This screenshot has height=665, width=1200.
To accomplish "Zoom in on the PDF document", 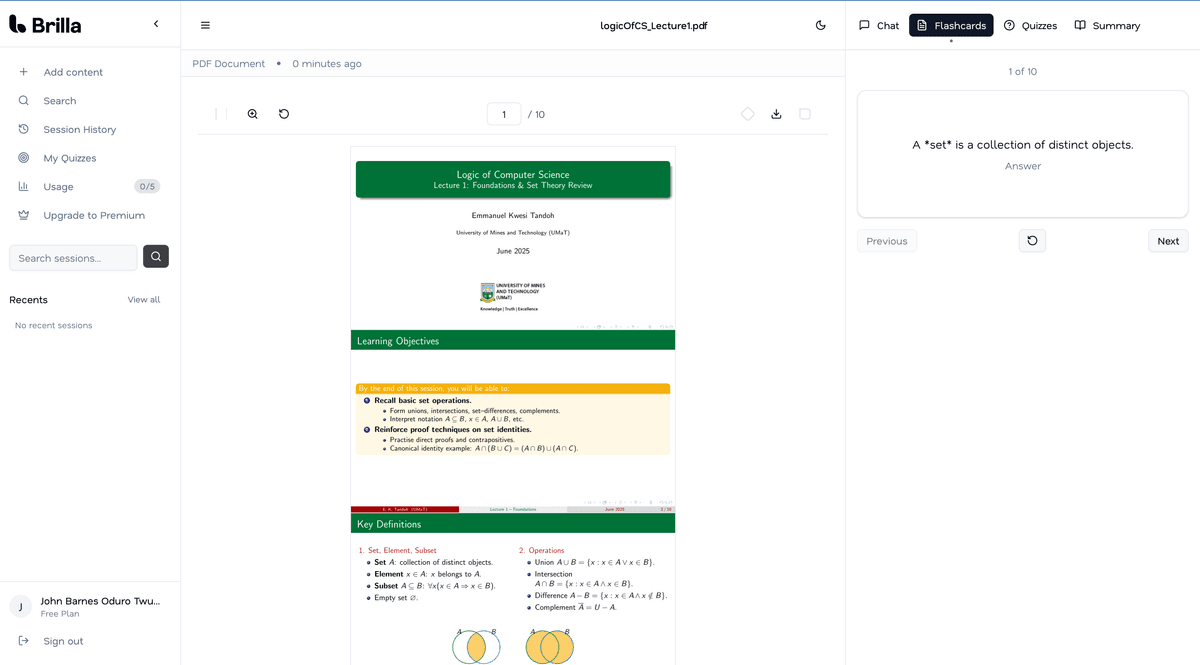I will click(252, 114).
